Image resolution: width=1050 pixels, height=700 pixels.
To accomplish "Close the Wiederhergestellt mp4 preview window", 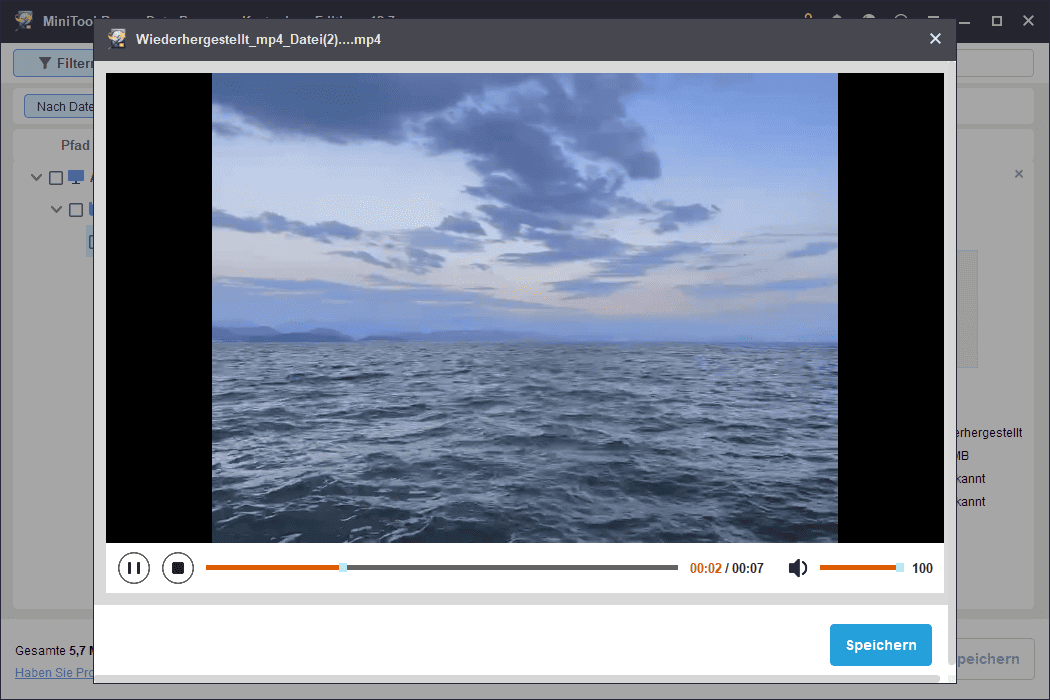I will click(935, 38).
